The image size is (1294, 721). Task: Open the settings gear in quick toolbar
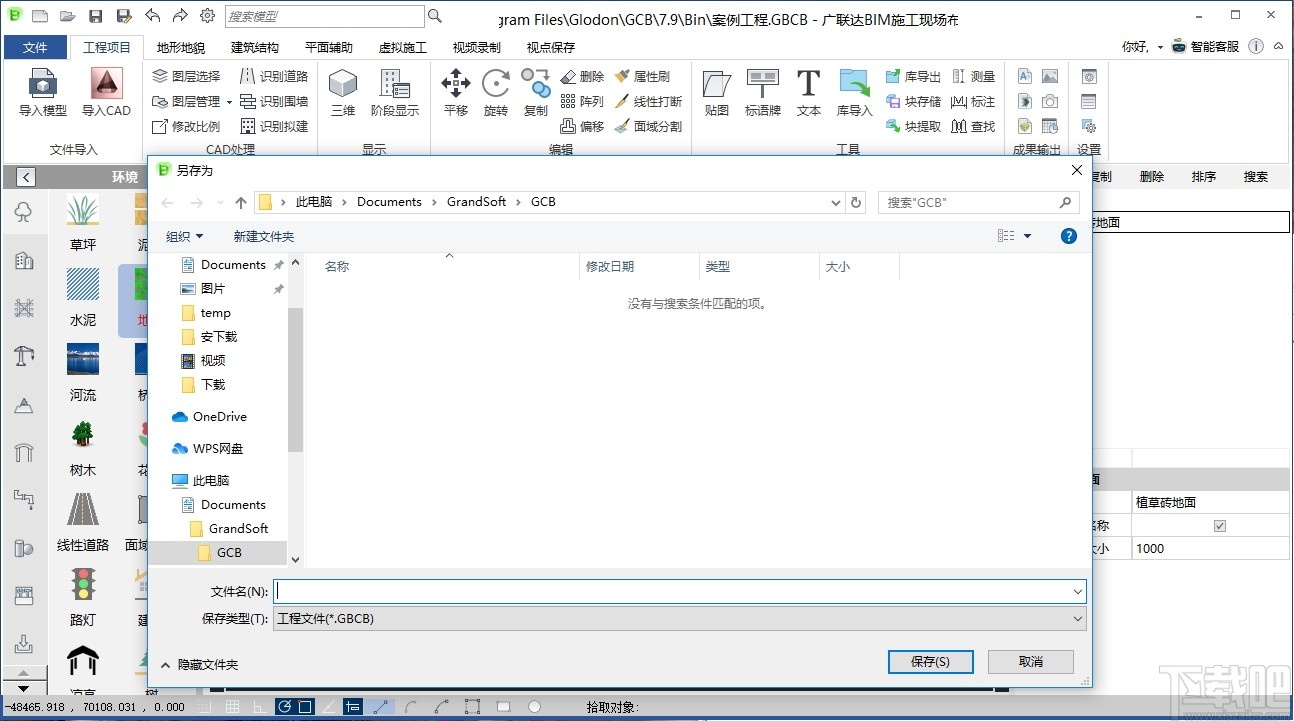[208, 16]
